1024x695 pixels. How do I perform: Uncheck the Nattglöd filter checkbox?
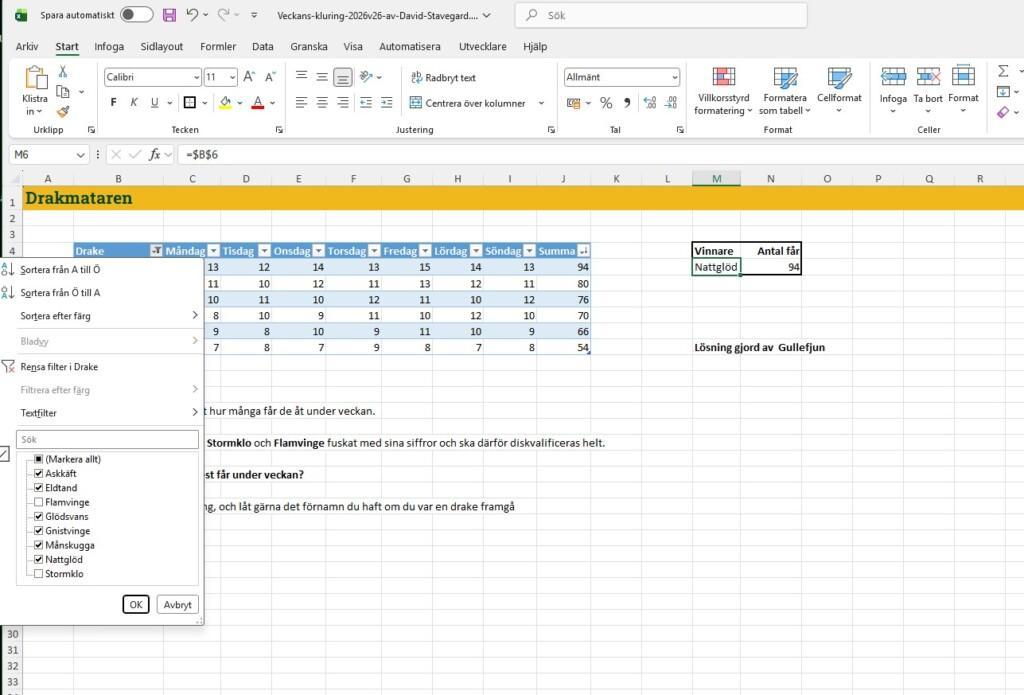click(39, 560)
